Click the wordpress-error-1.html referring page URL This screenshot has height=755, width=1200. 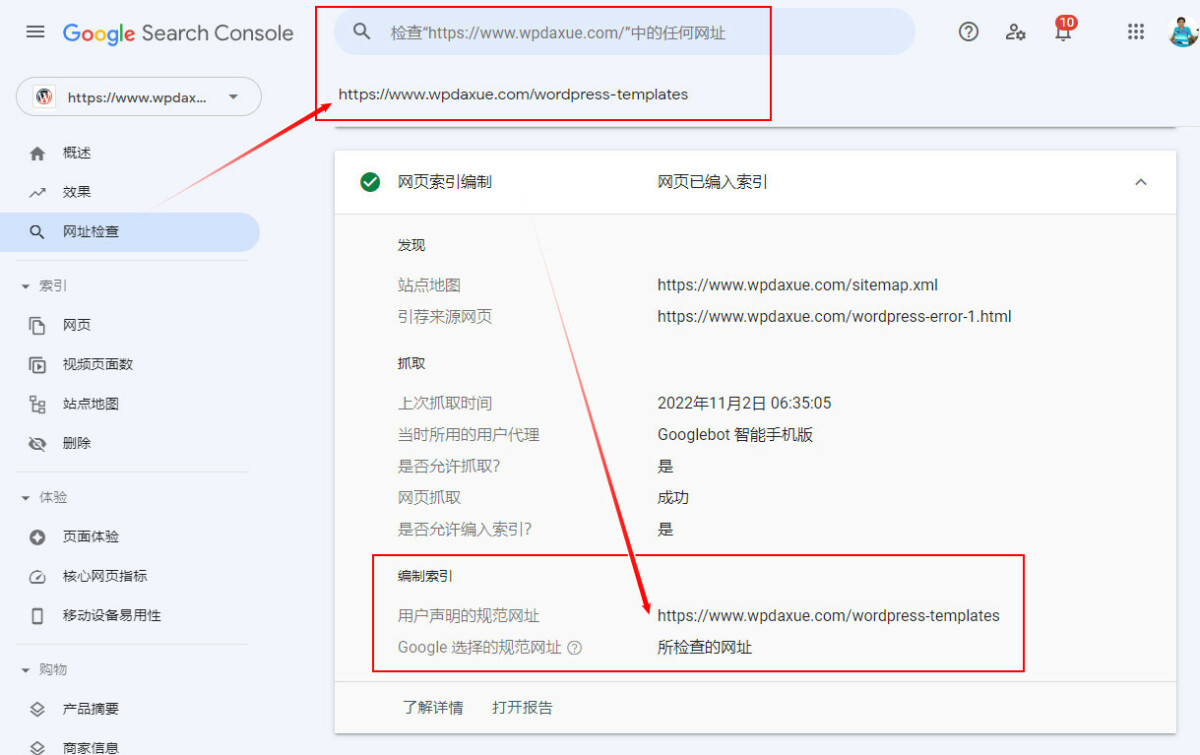pos(834,317)
